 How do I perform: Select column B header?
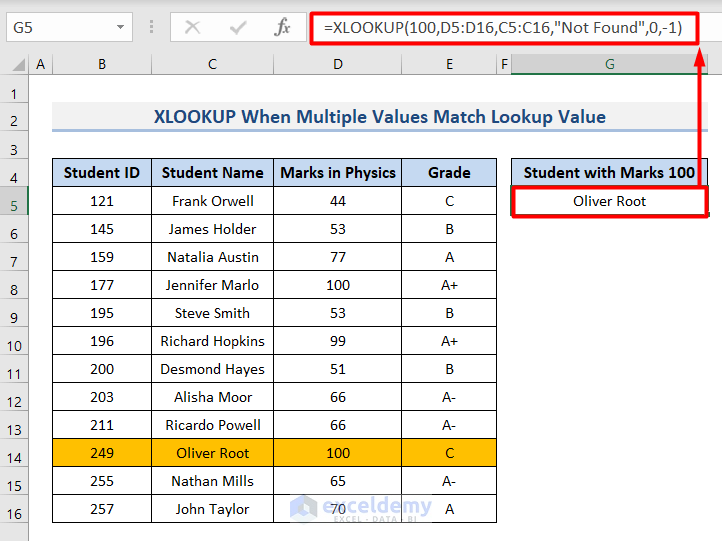tap(102, 65)
